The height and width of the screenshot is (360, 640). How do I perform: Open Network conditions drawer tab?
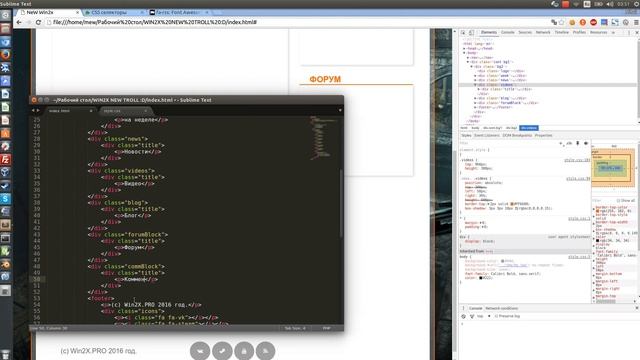[x=502, y=308]
